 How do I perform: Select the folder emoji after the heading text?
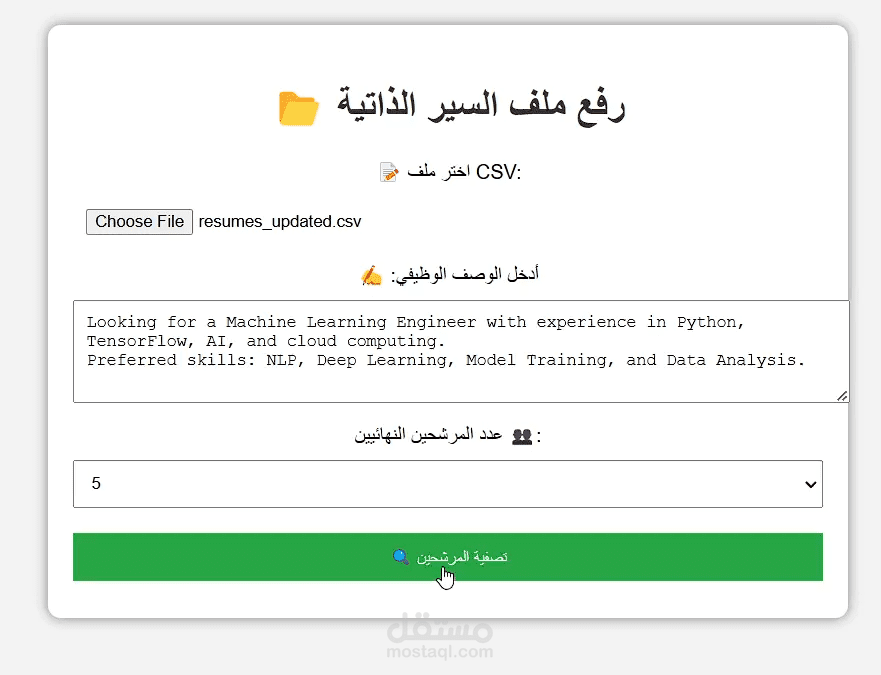pos(299,107)
